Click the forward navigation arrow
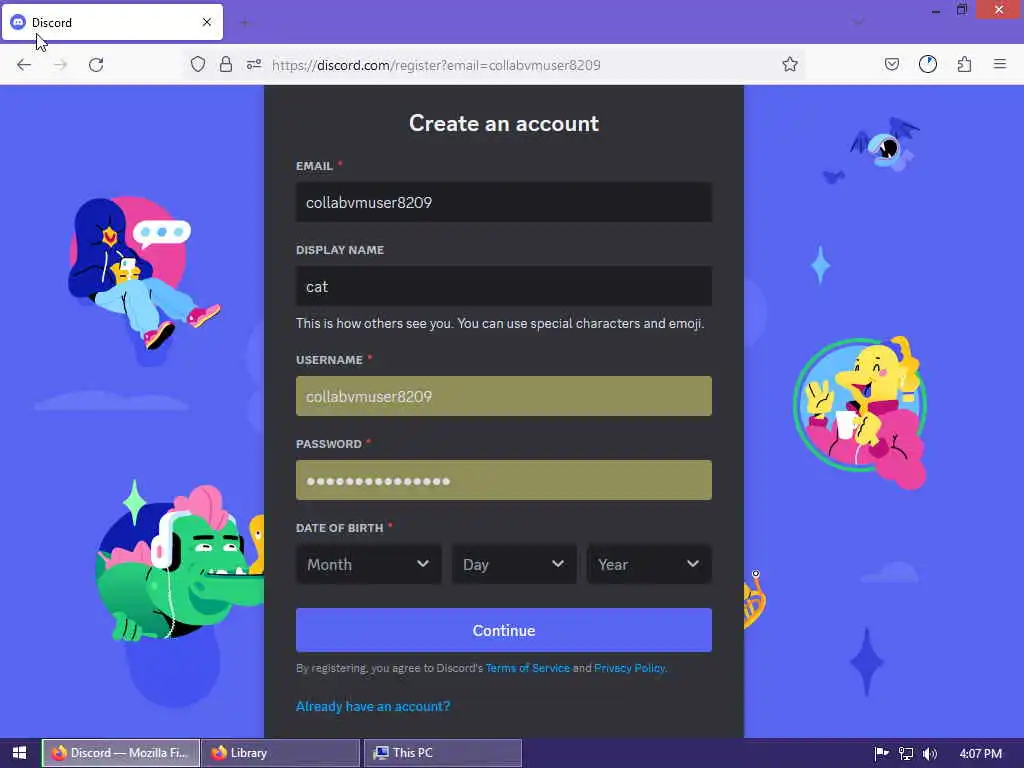 [x=60, y=65]
